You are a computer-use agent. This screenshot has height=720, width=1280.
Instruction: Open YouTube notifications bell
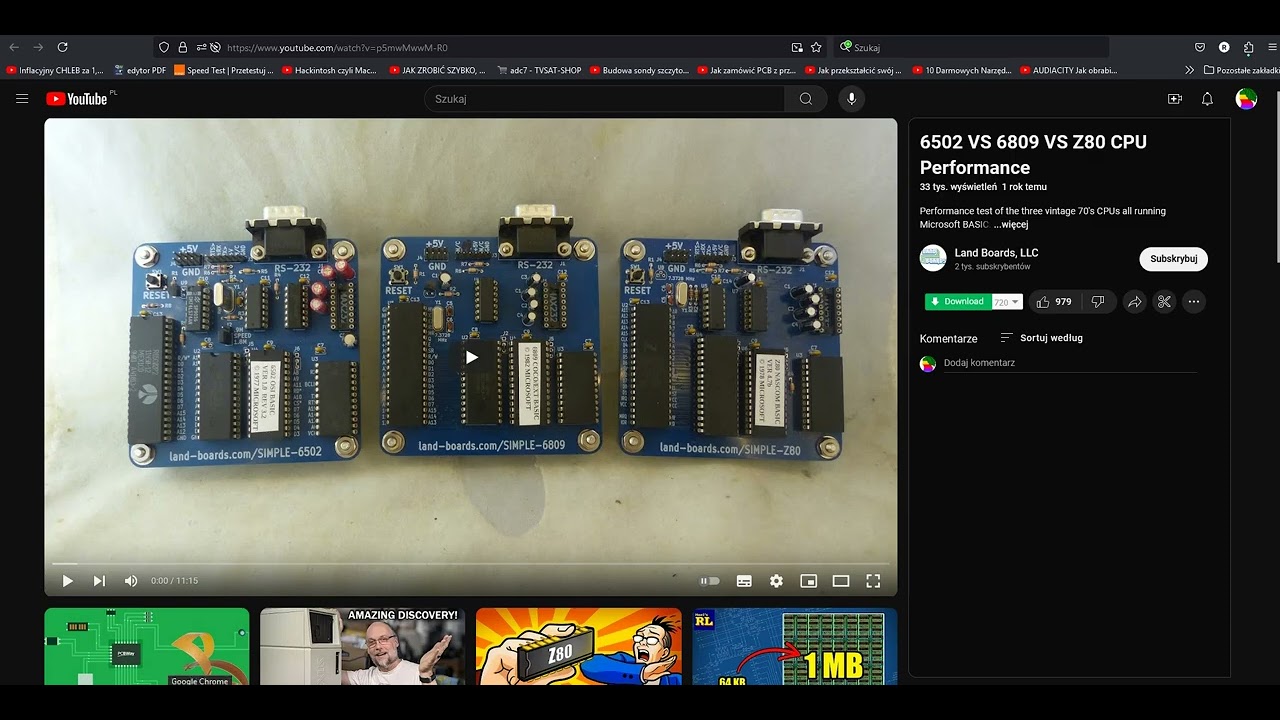coord(1207,99)
